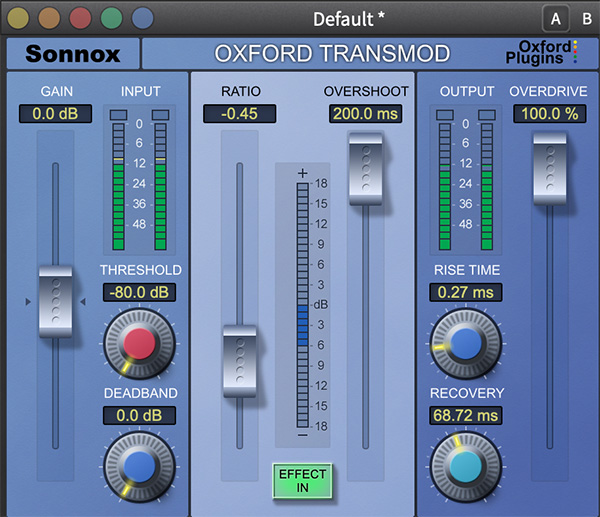Click the right input meter clip indicator
600x517 pixels.
coord(160,115)
